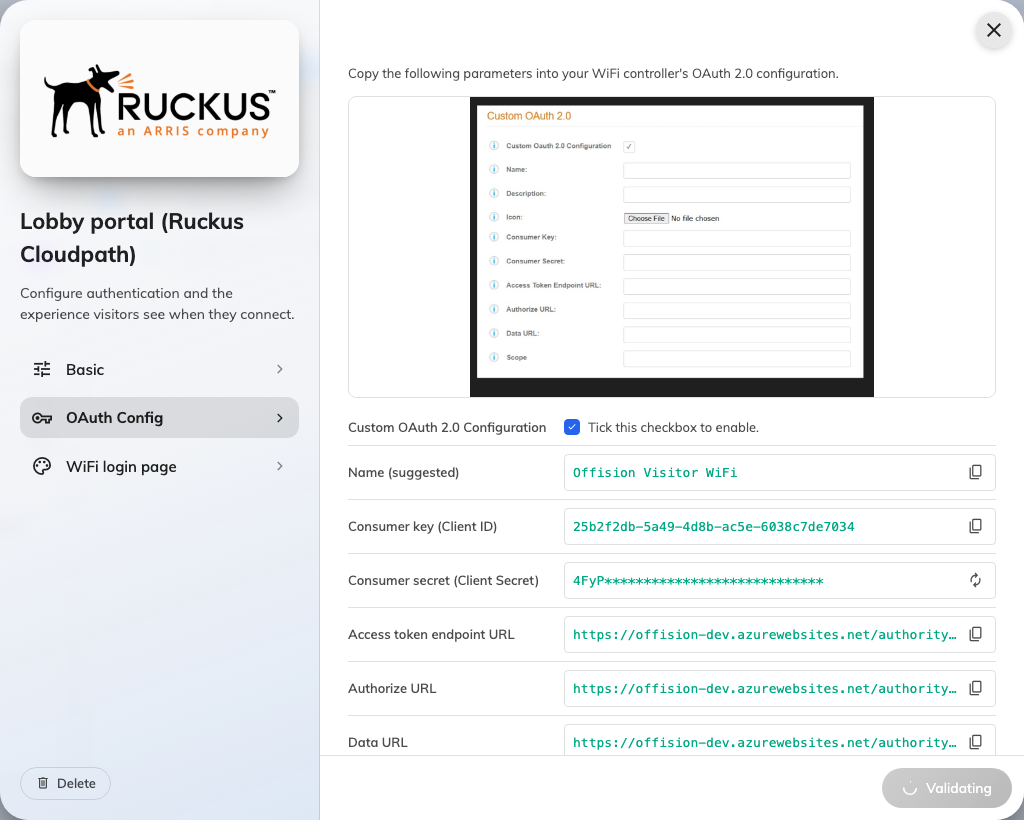Click the Data URL value field
Image resolution: width=1024 pixels, height=820 pixels.
[779, 740]
